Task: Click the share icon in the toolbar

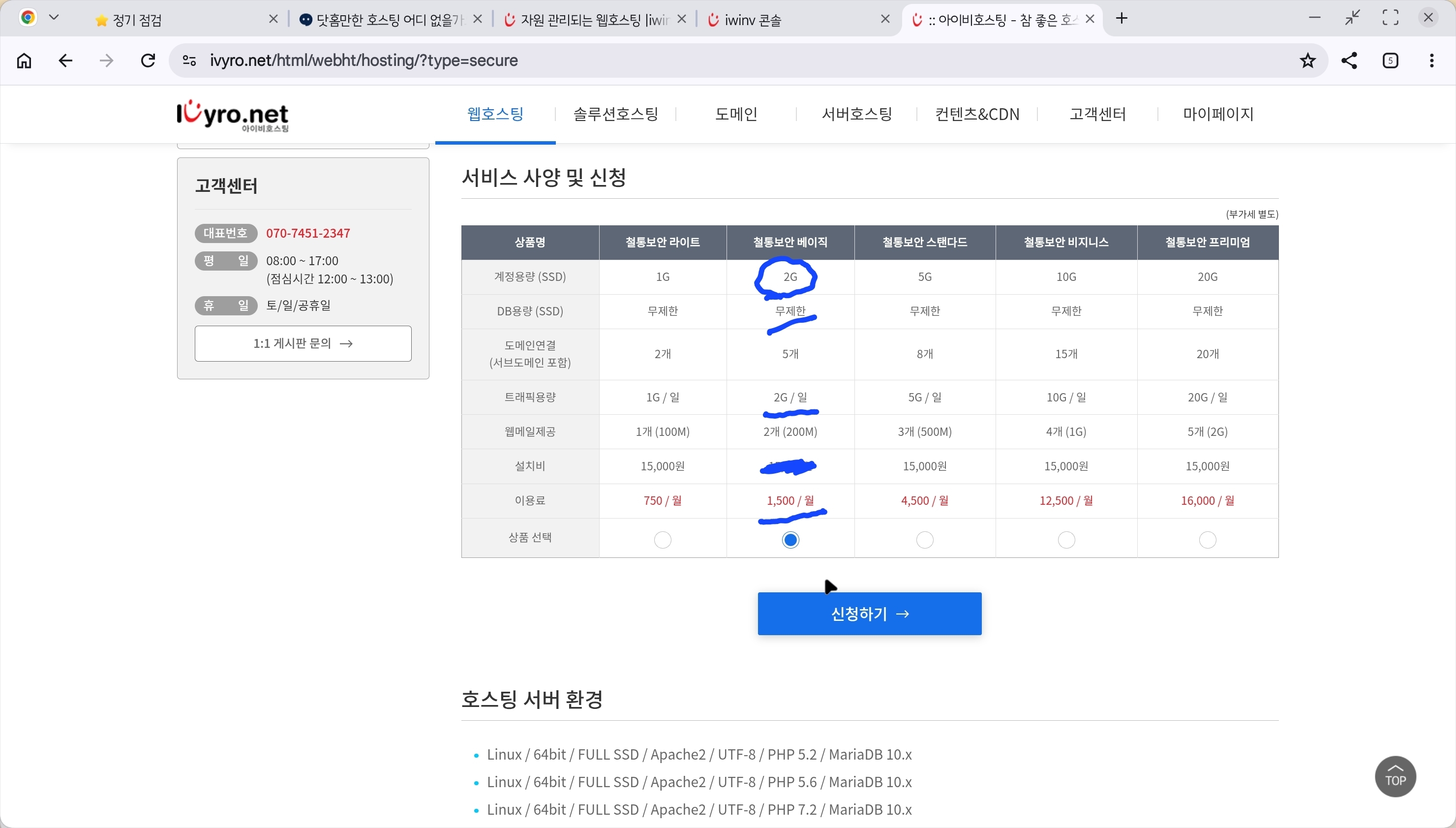Action: point(1349,61)
